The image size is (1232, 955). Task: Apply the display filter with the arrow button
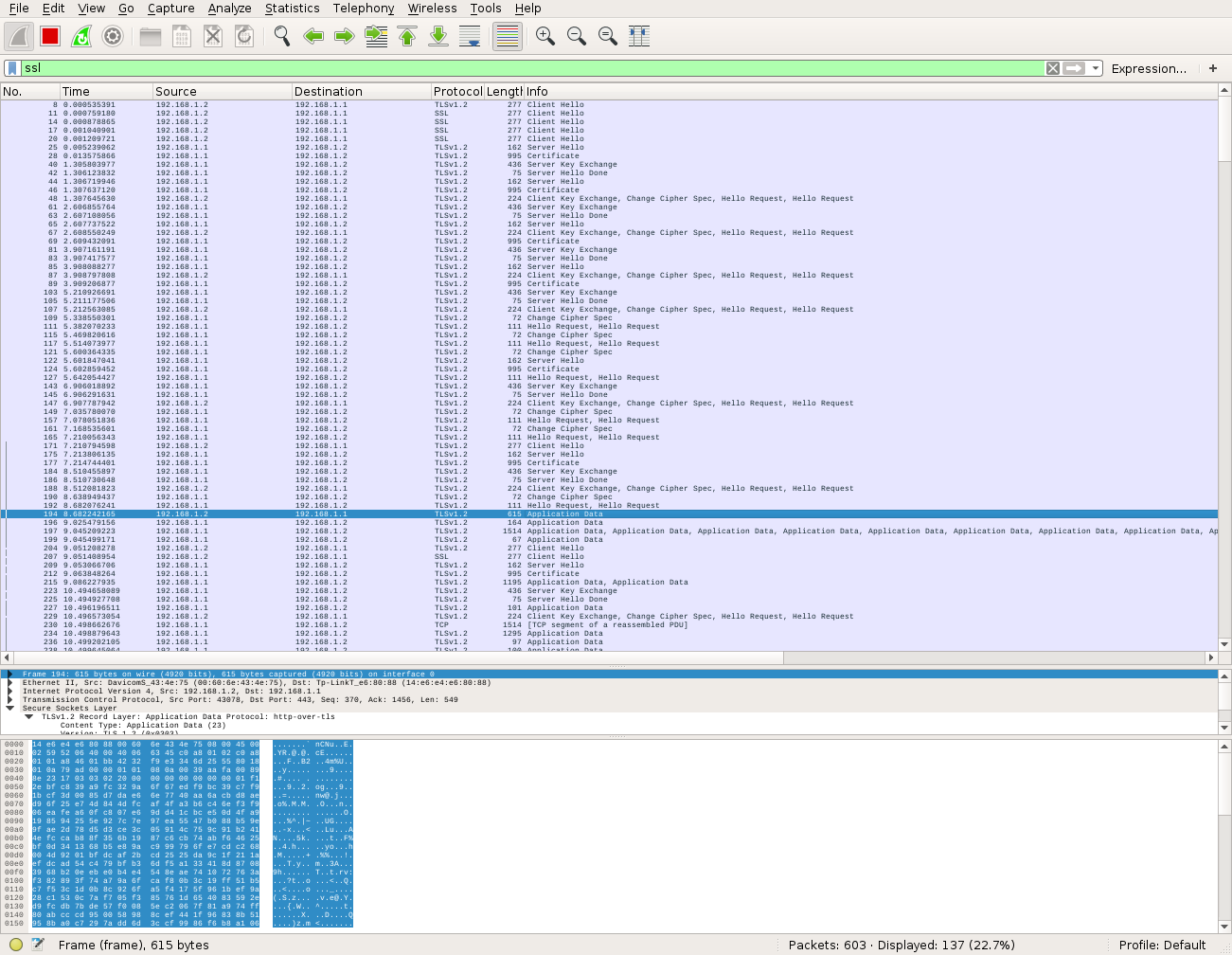pyautogui.click(x=1074, y=68)
